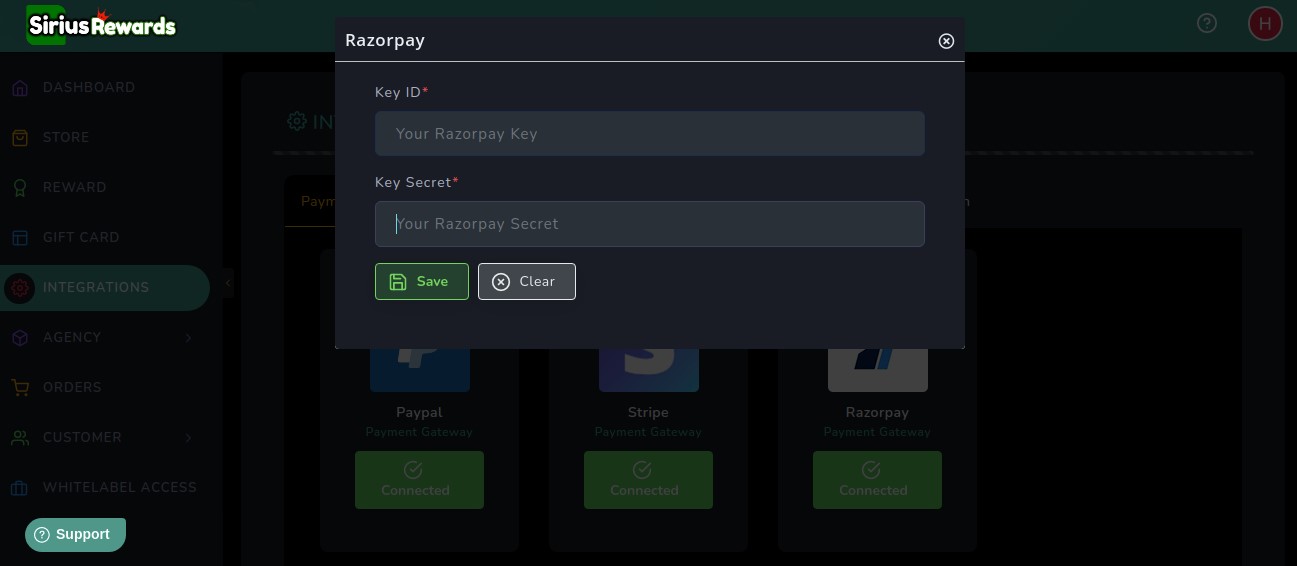Image resolution: width=1297 pixels, height=566 pixels.
Task: Click the Paypal card title
Action: (x=419, y=412)
